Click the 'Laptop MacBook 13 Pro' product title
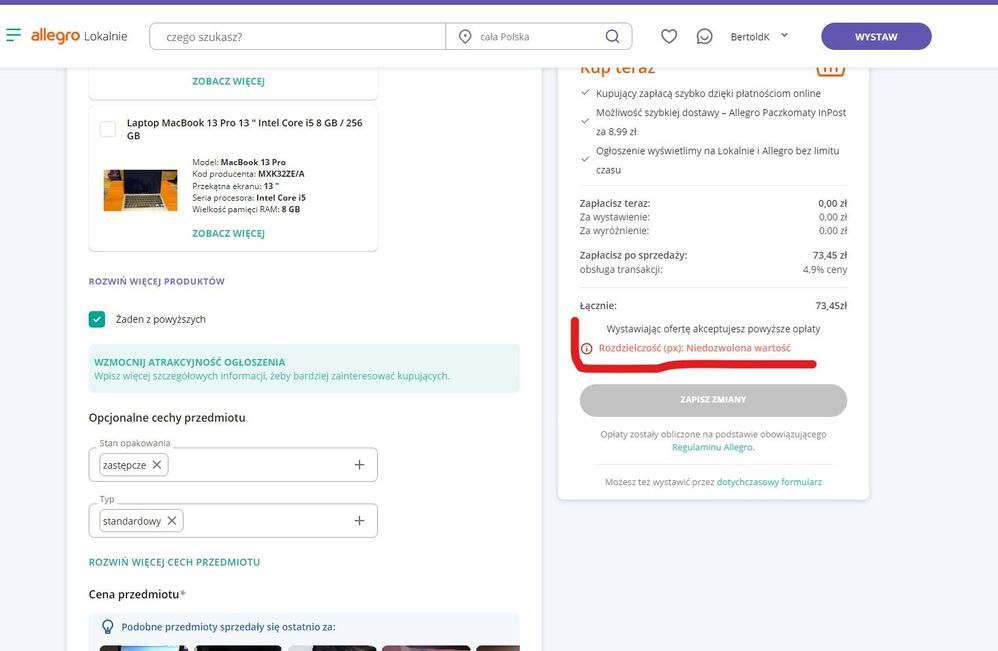998x651 pixels. 244,129
